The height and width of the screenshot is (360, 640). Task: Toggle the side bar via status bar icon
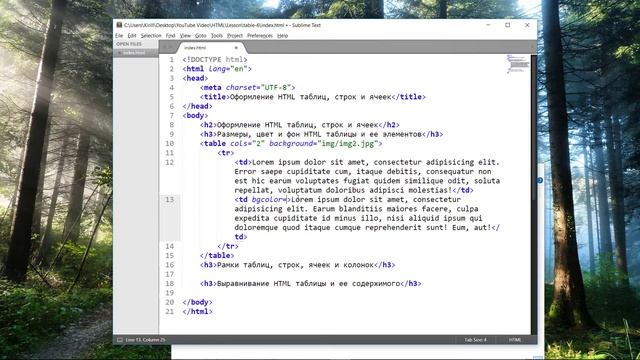tap(120, 340)
